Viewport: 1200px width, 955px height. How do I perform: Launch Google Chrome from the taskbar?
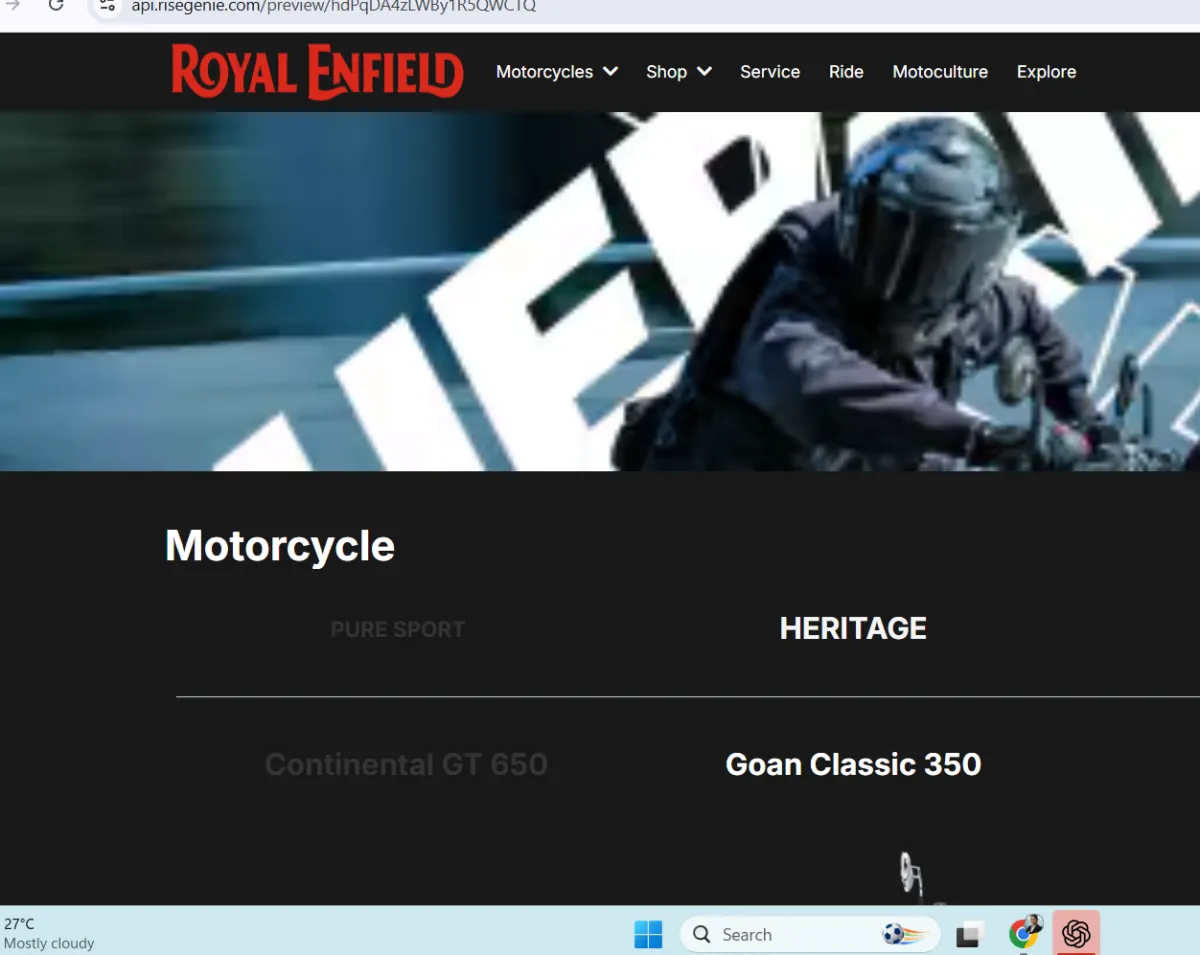(x=1024, y=933)
